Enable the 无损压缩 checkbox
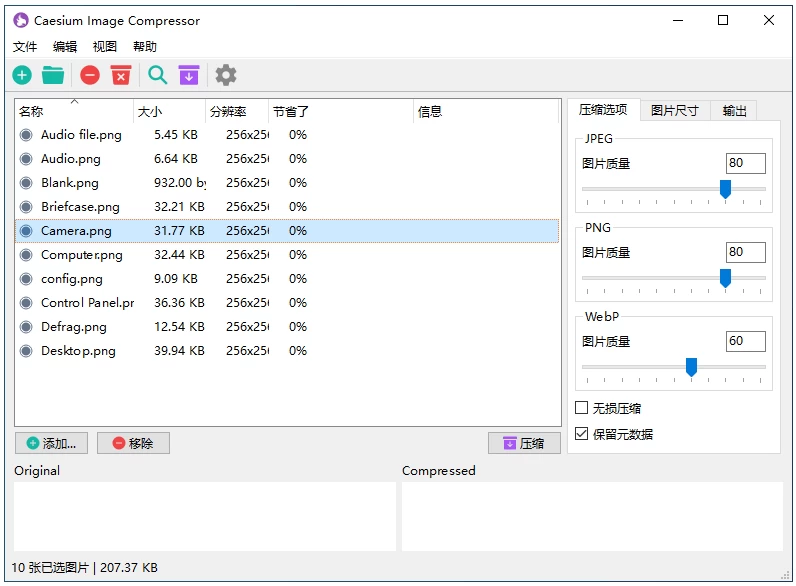796x586 pixels. pyautogui.click(x=582, y=408)
